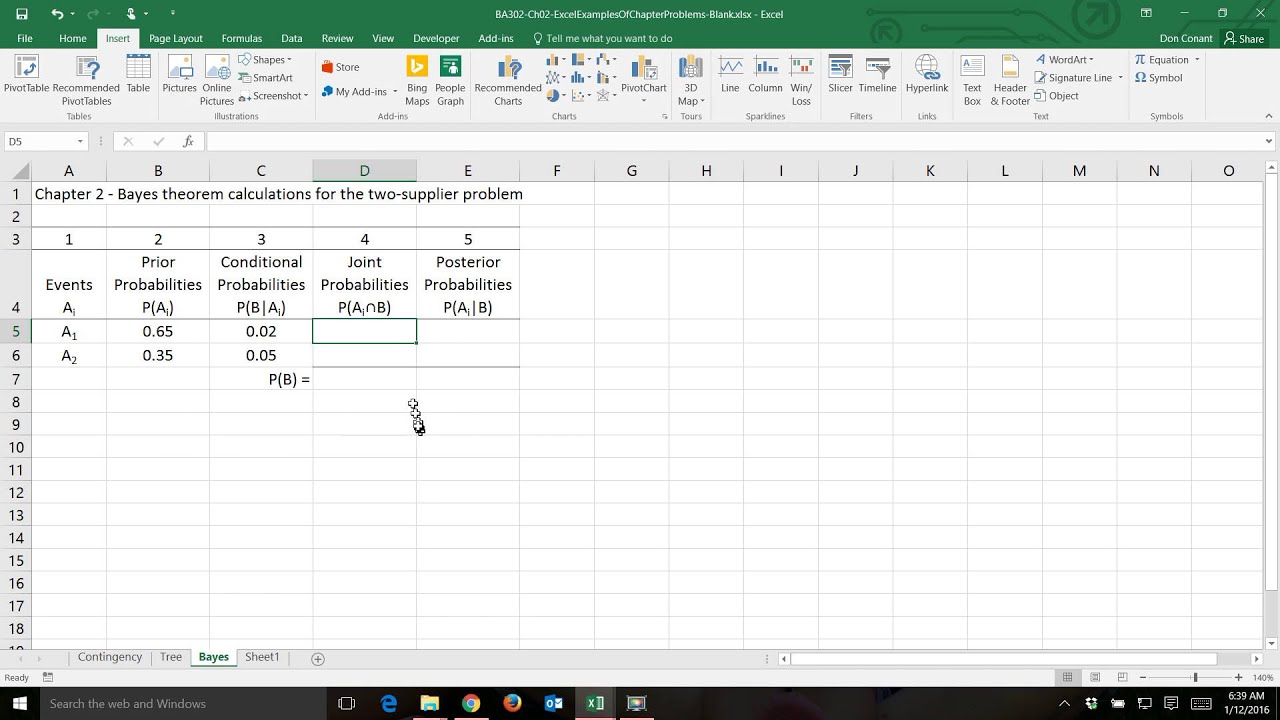
Task: Insert a Line sparkline
Action: point(730,74)
